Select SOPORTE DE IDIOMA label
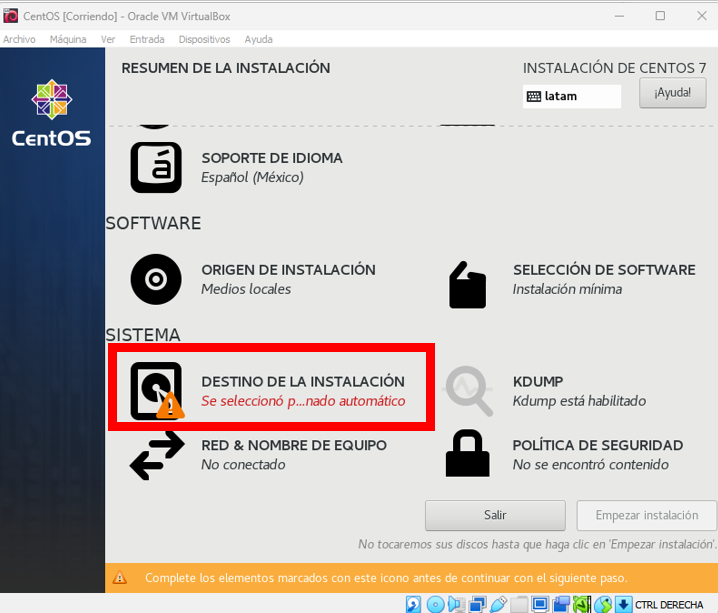Viewport: 718px width, 613px height. [272, 158]
